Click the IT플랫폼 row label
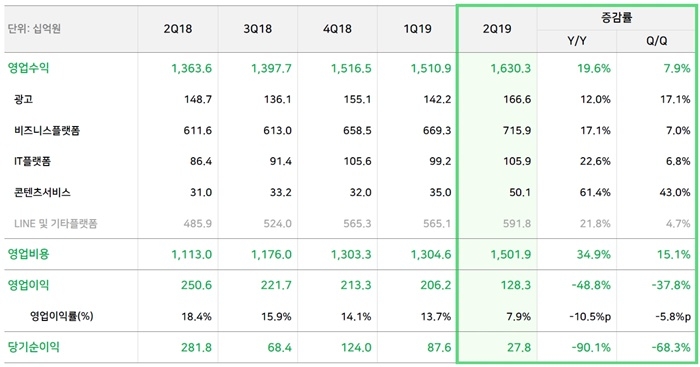 pyautogui.click(x=32, y=161)
